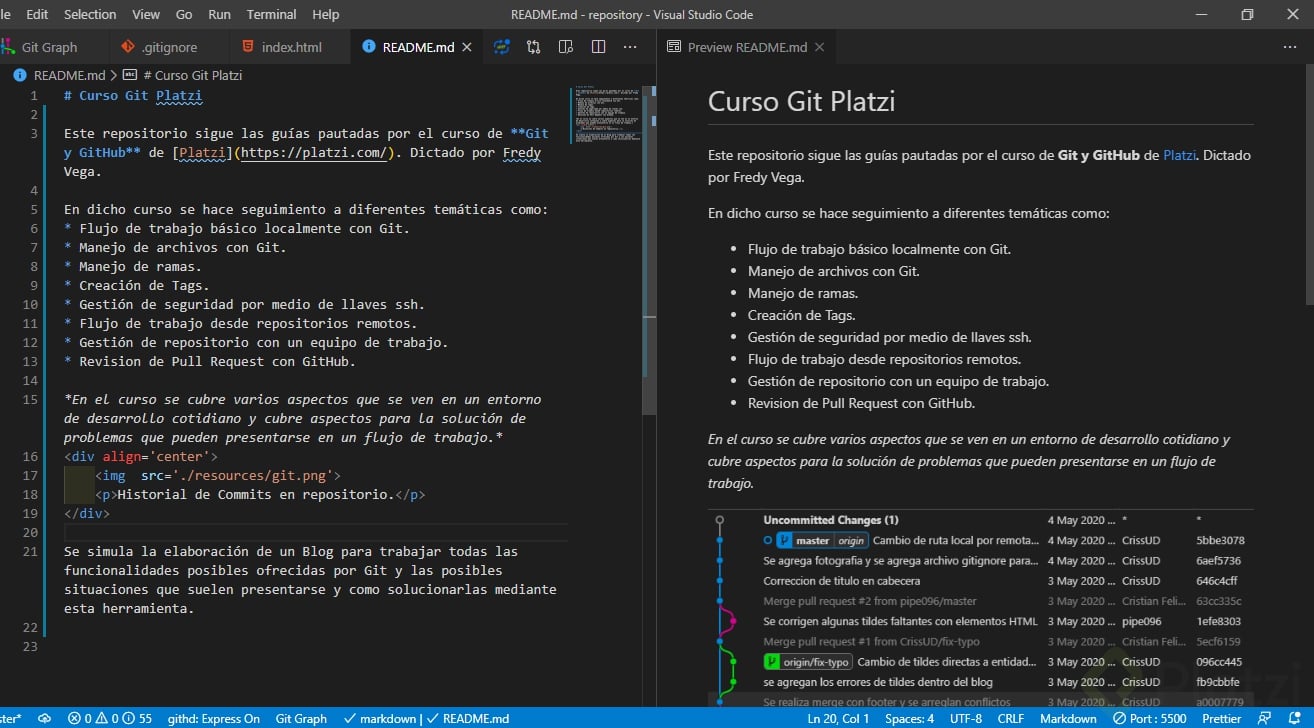This screenshot has height=728, width=1314.
Task: Click the Prettier status bar item
Action: pos(1221,718)
